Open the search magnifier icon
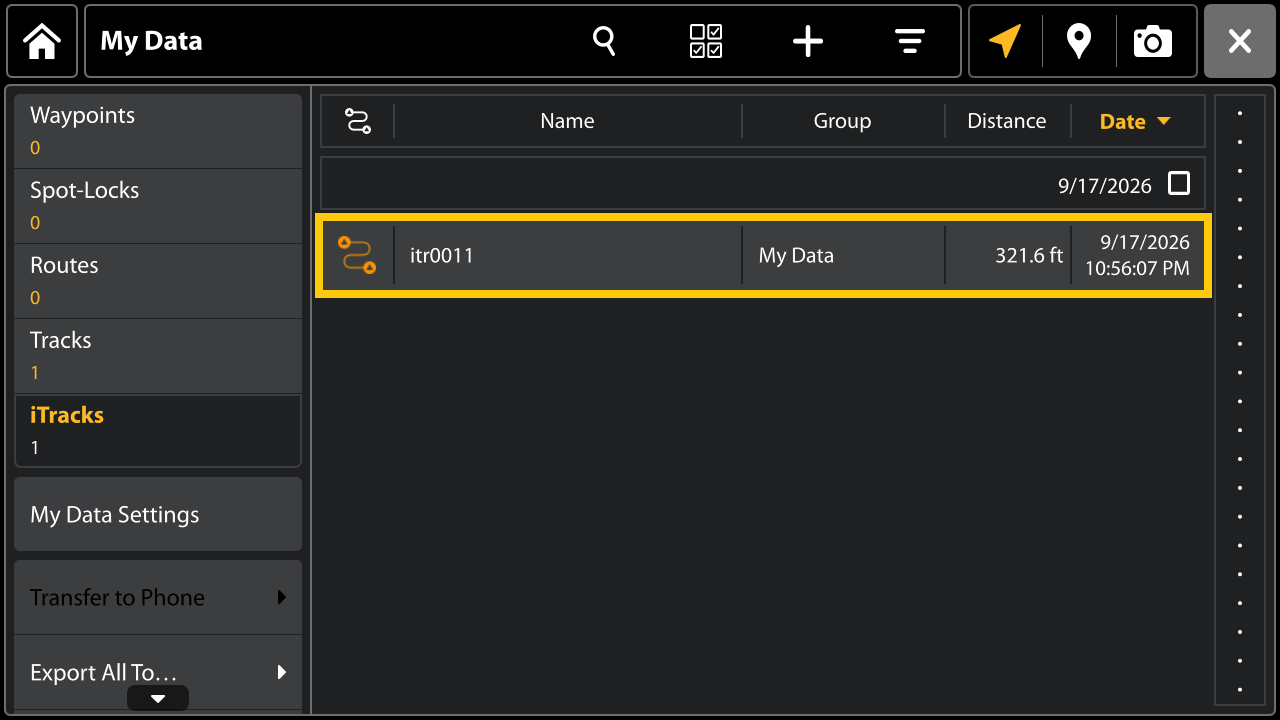 tap(604, 41)
